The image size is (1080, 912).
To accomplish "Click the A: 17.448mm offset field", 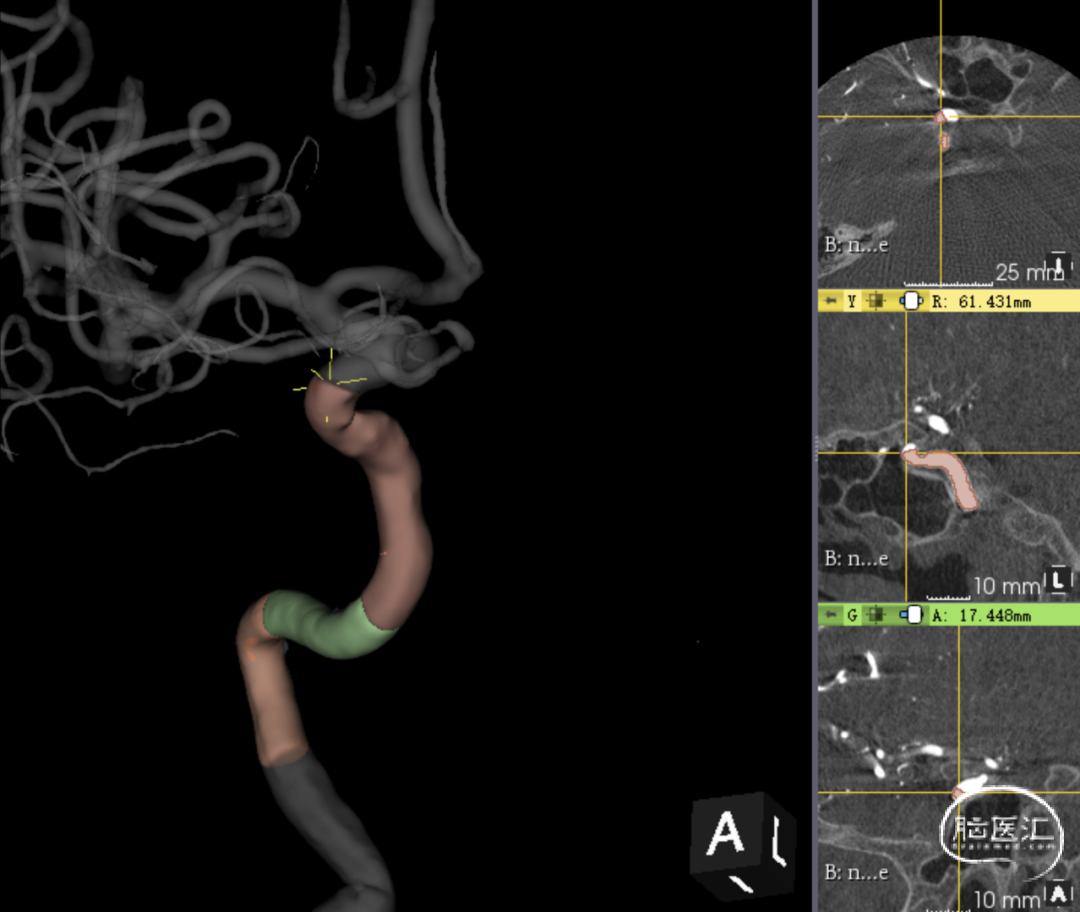I will pyautogui.click(x=982, y=616).
